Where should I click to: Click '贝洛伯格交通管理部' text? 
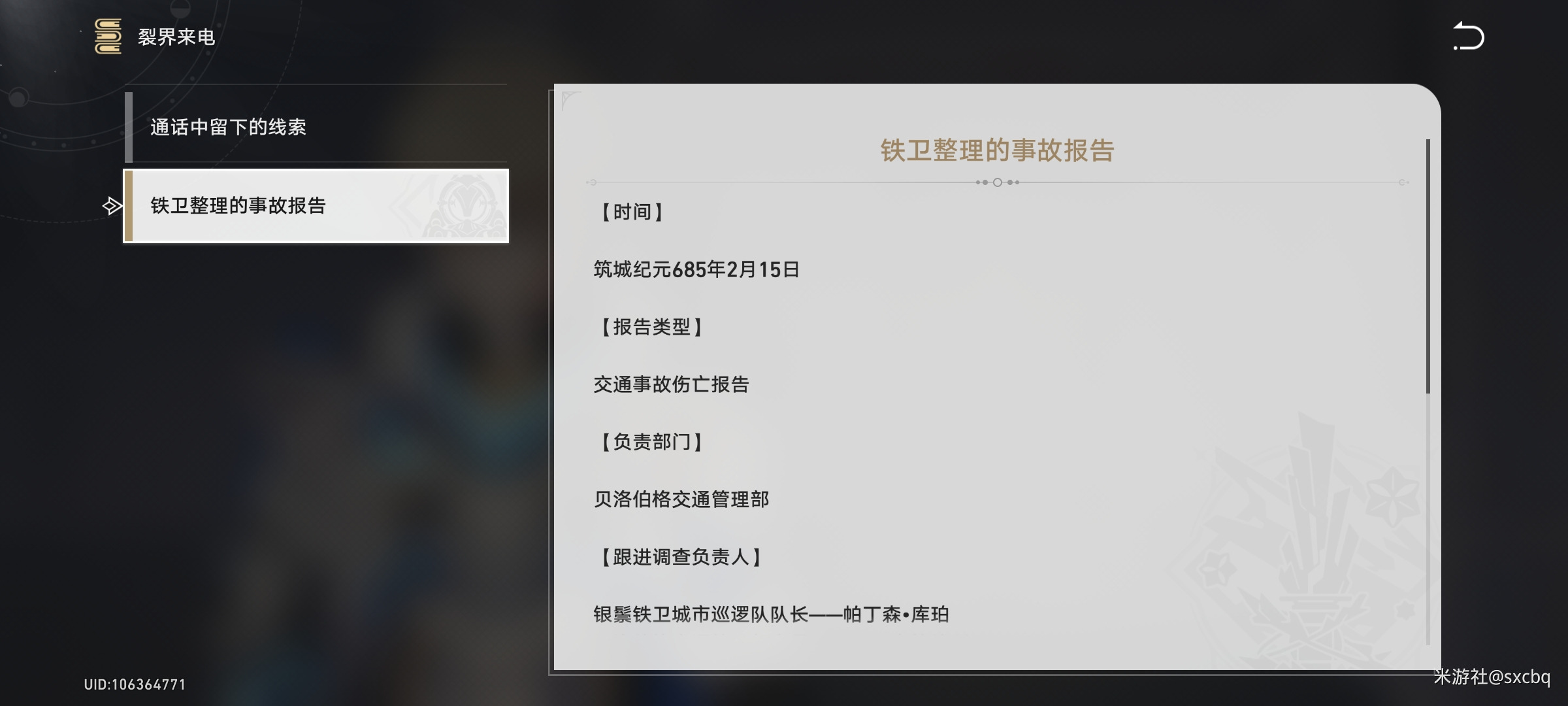click(x=681, y=499)
